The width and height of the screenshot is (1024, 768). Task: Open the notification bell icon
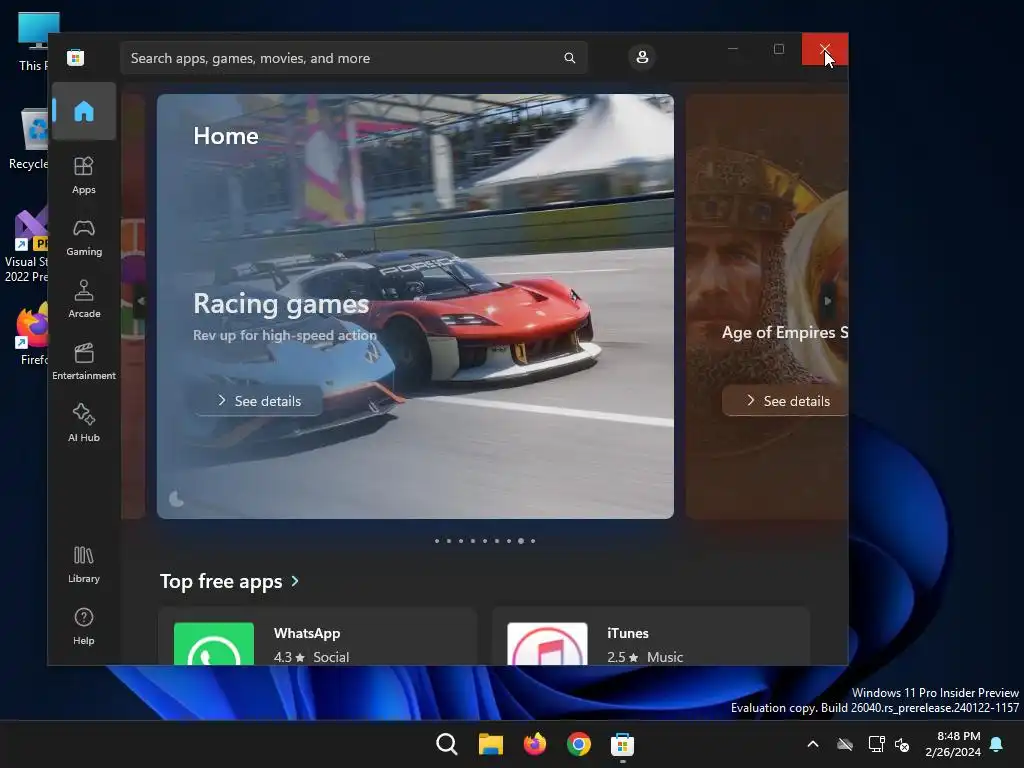997,744
